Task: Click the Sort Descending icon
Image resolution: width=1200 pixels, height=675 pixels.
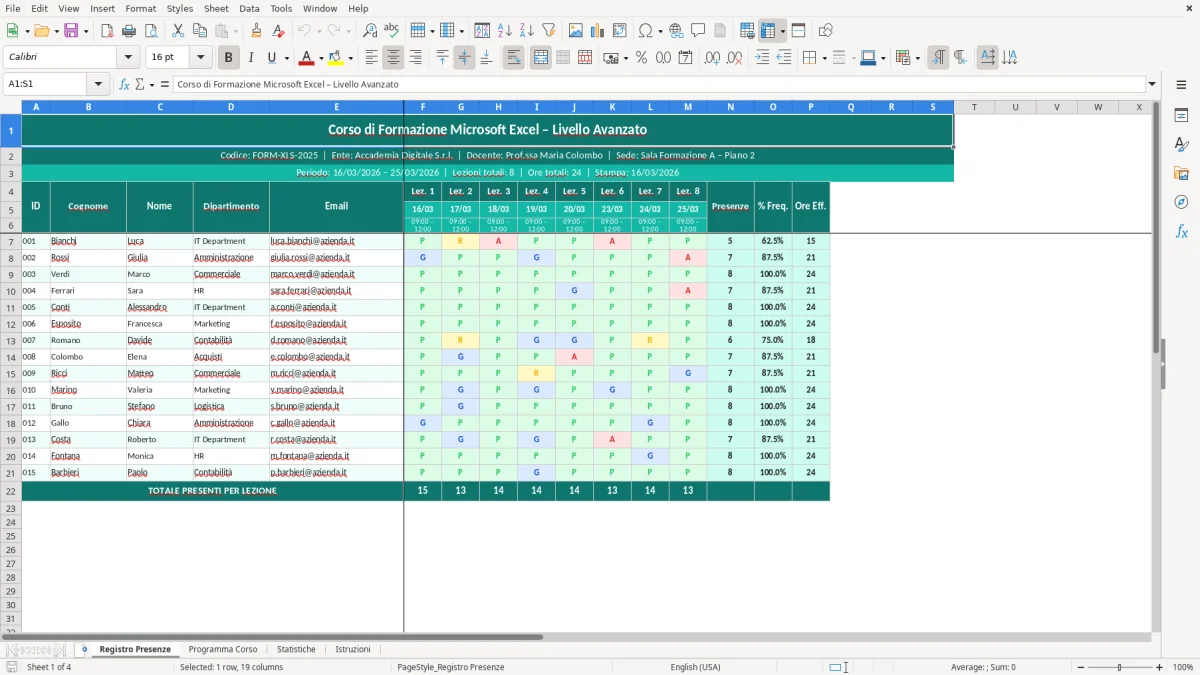Action: click(x=527, y=31)
